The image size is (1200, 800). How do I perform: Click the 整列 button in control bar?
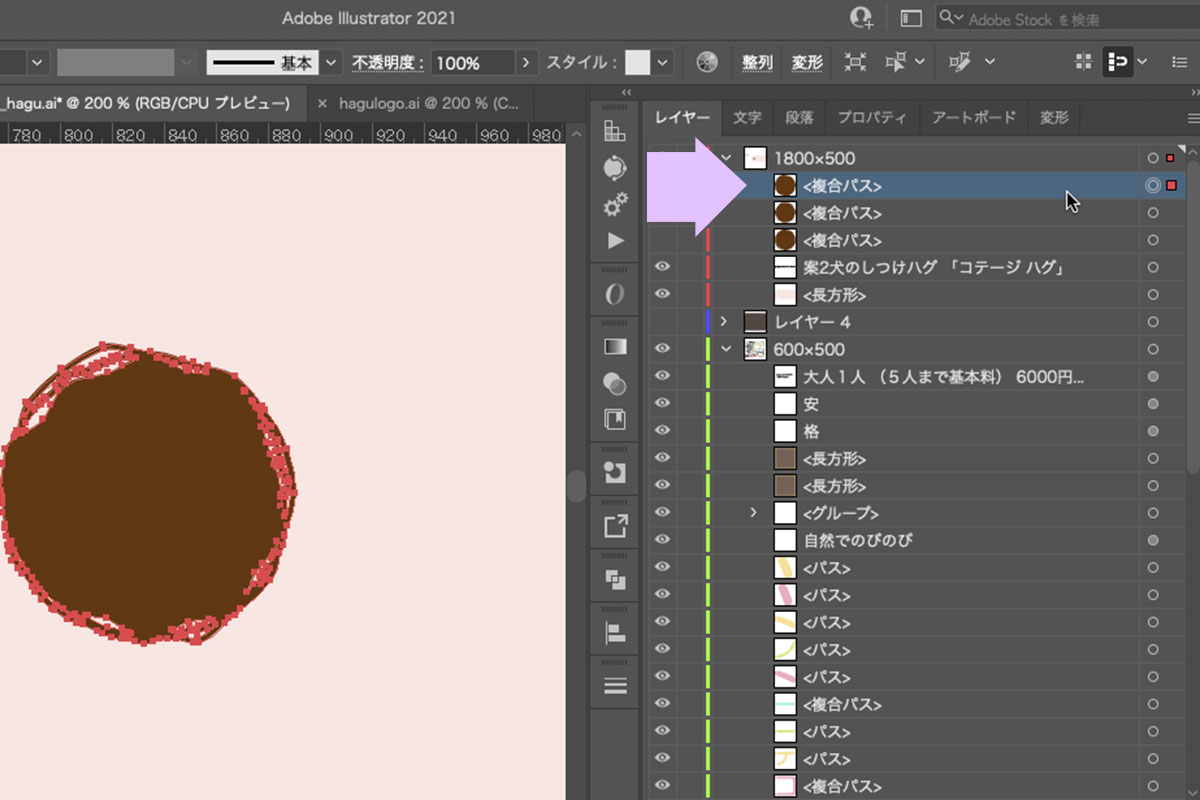pos(757,62)
